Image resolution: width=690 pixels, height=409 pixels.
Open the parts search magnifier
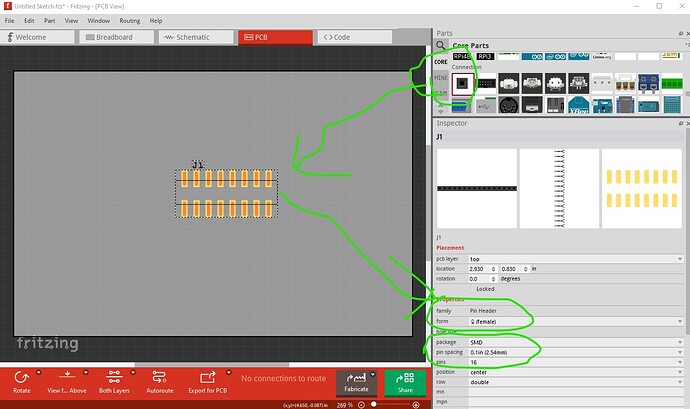pyautogui.click(x=440, y=45)
